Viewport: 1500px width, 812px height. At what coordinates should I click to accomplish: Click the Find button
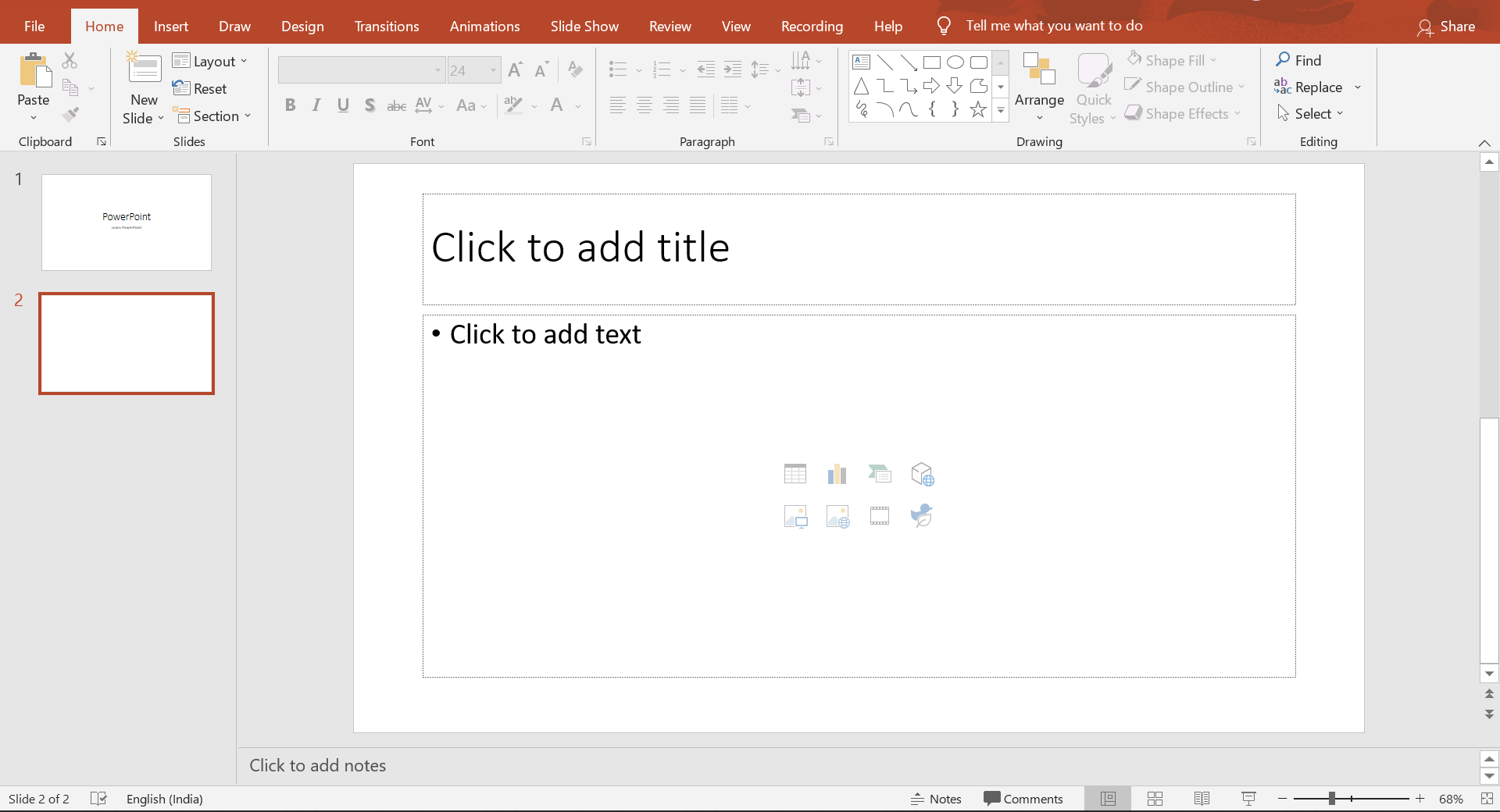pos(1298,60)
